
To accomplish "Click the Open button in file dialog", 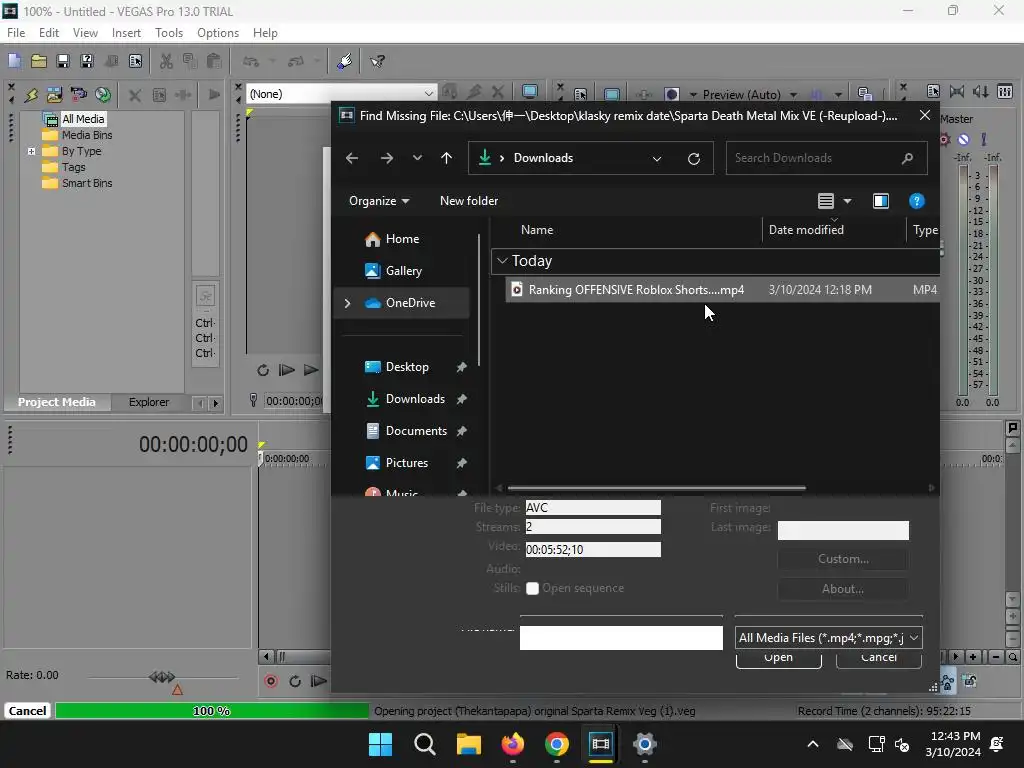I will tap(778, 659).
